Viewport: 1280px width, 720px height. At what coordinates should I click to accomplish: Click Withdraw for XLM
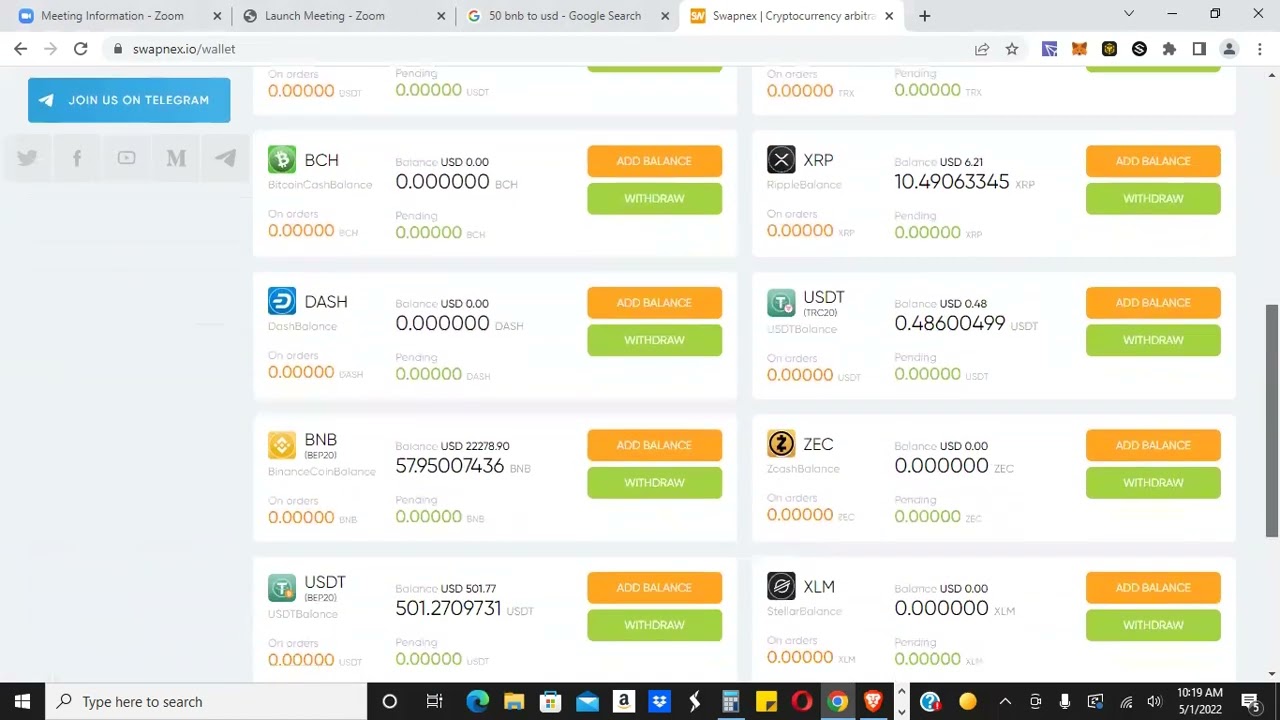[1153, 625]
